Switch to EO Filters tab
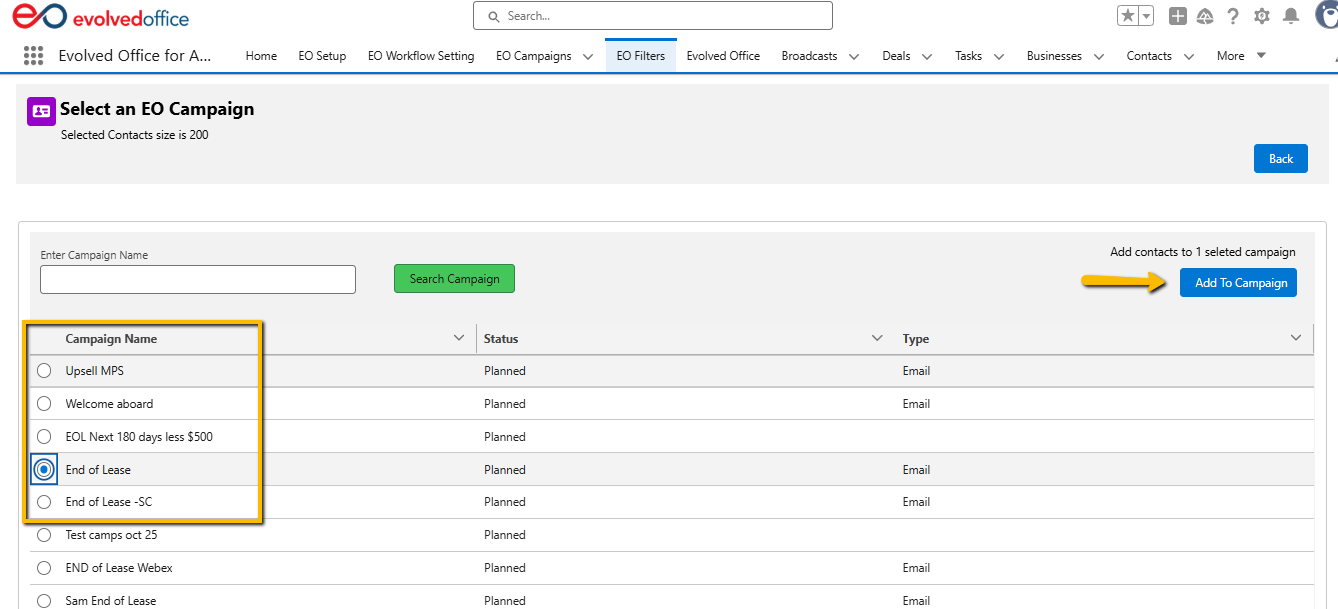This screenshot has height=609, width=1338. [x=641, y=56]
